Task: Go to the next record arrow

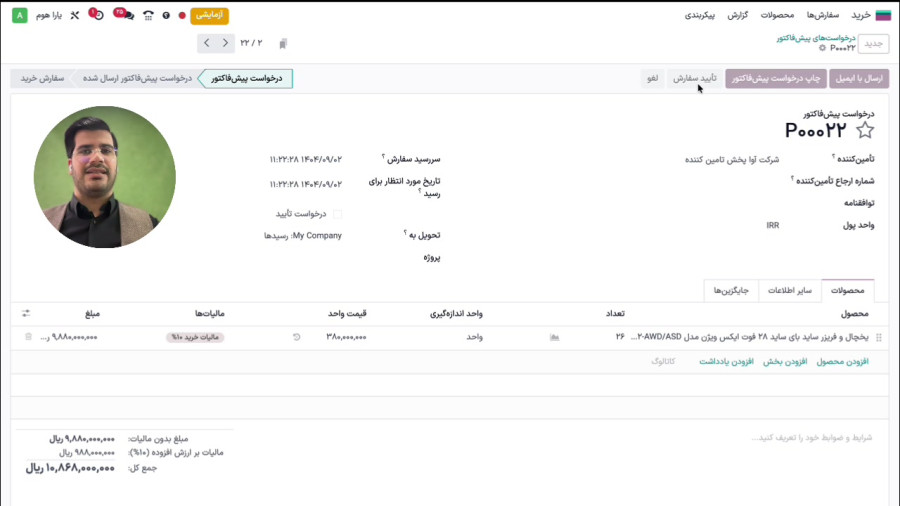Action: (206, 43)
